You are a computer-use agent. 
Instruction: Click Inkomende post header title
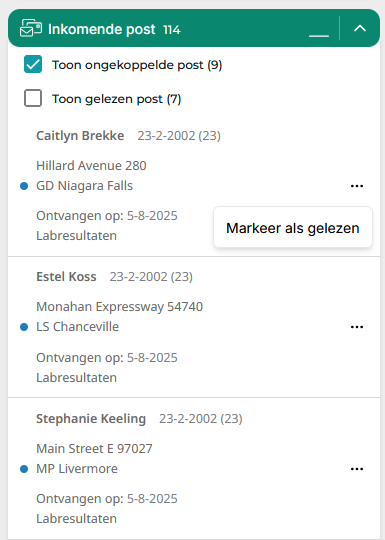pyautogui.click(x=102, y=29)
